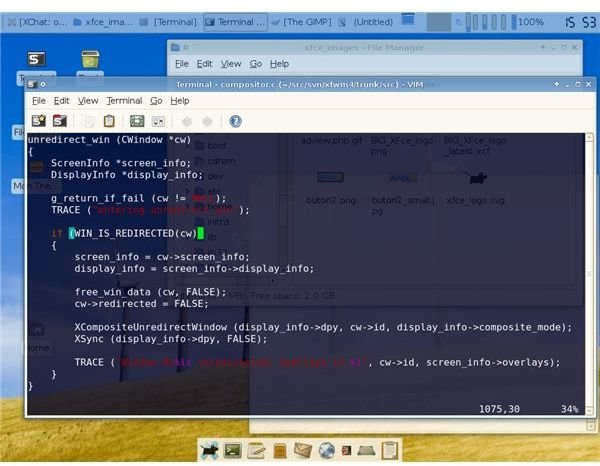This screenshot has width=600, height=466.
Task: Click the 100% battery monitor in top panel
Action: 528,22
